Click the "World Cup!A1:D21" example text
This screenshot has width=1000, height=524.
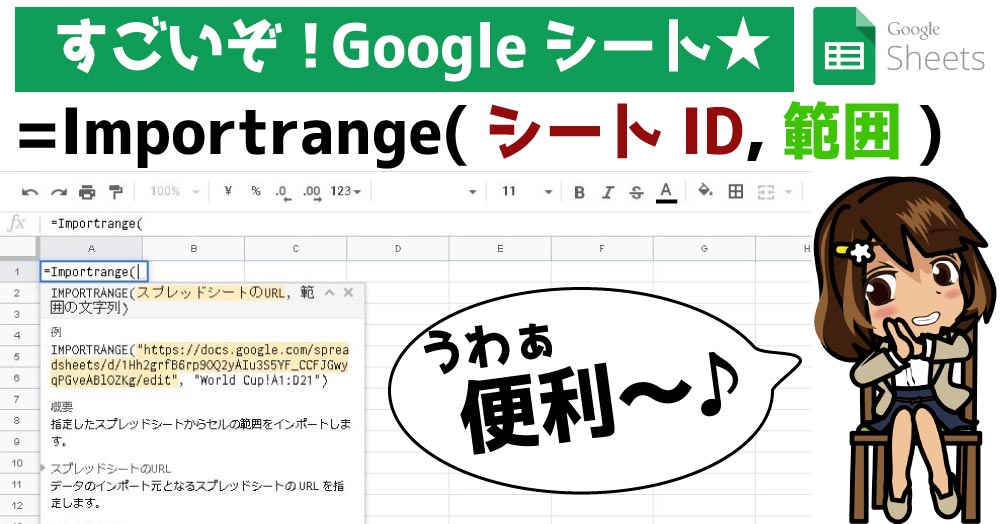[x=258, y=381]
